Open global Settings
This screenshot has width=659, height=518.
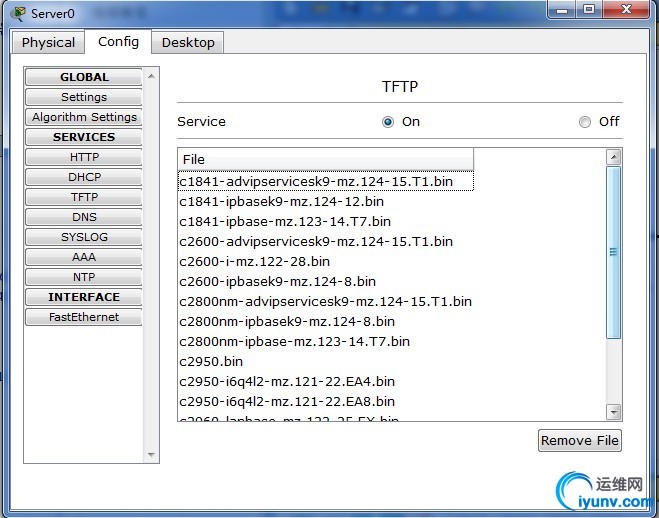click(84, 97)
